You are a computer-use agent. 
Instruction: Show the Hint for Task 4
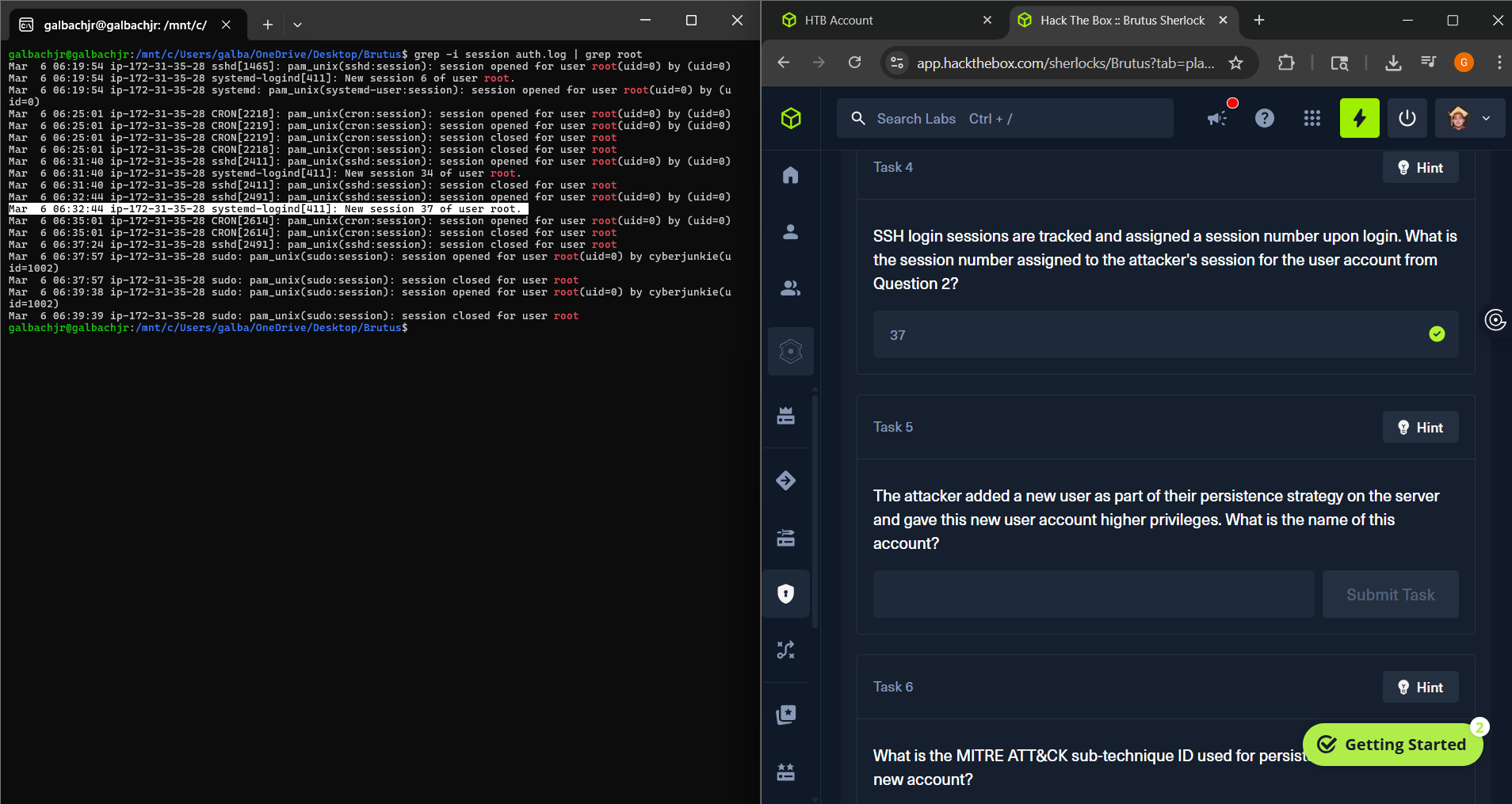[1420, 167]
